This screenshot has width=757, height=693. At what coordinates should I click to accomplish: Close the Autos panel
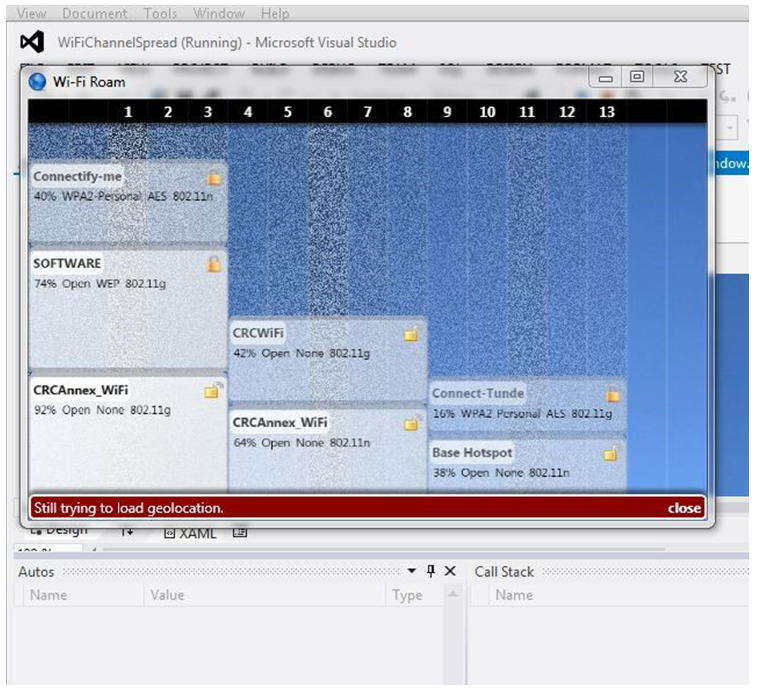coord(450,571)
